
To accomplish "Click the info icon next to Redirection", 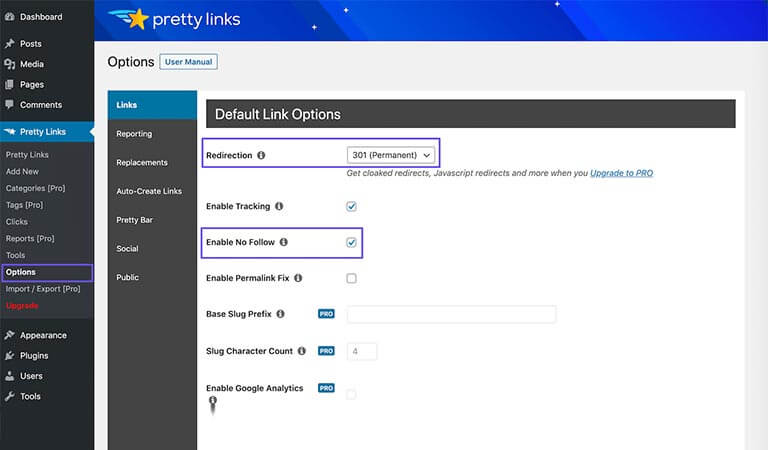I will click(x=261, y=155).
